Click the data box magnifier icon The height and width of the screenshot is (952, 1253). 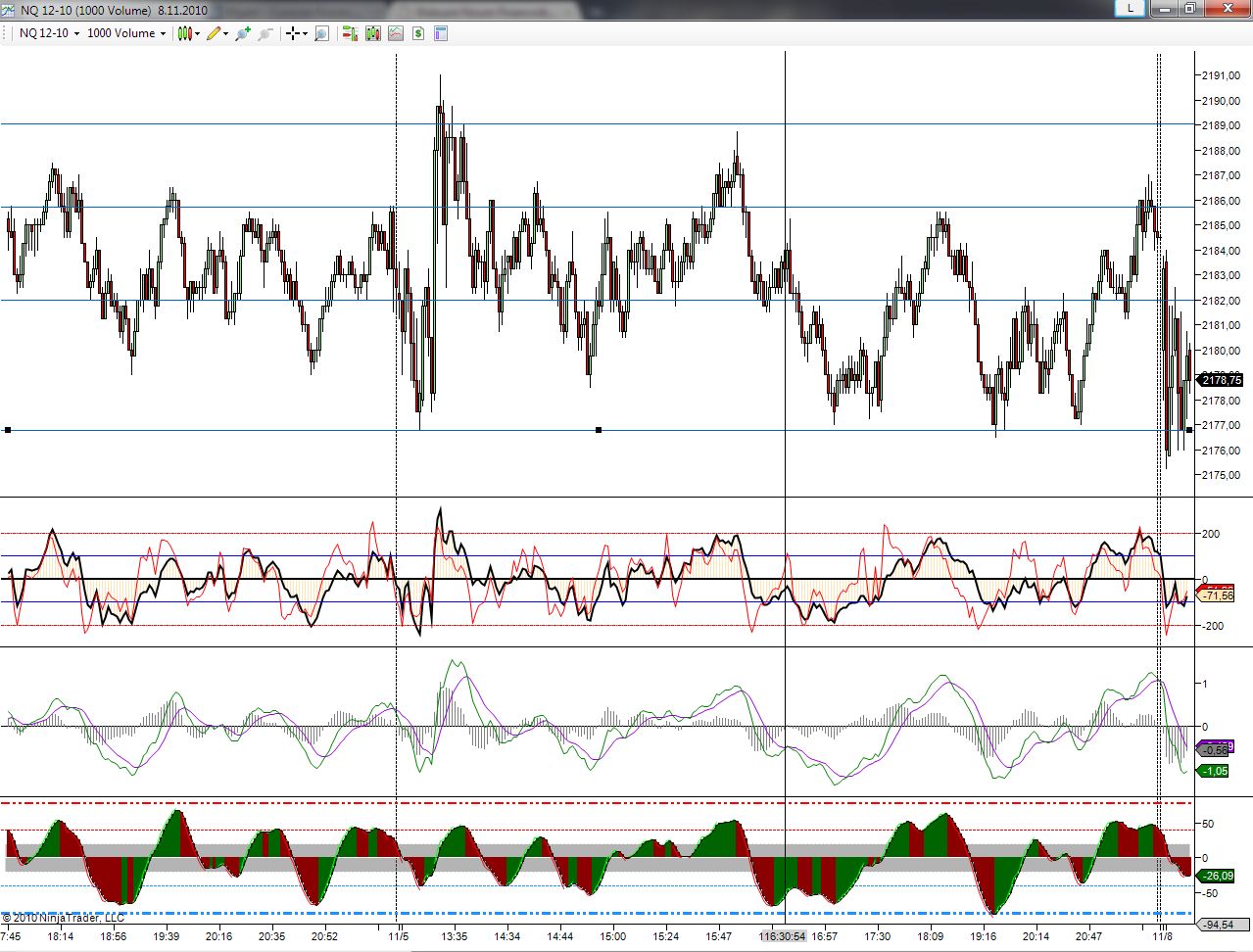point(321,33)
